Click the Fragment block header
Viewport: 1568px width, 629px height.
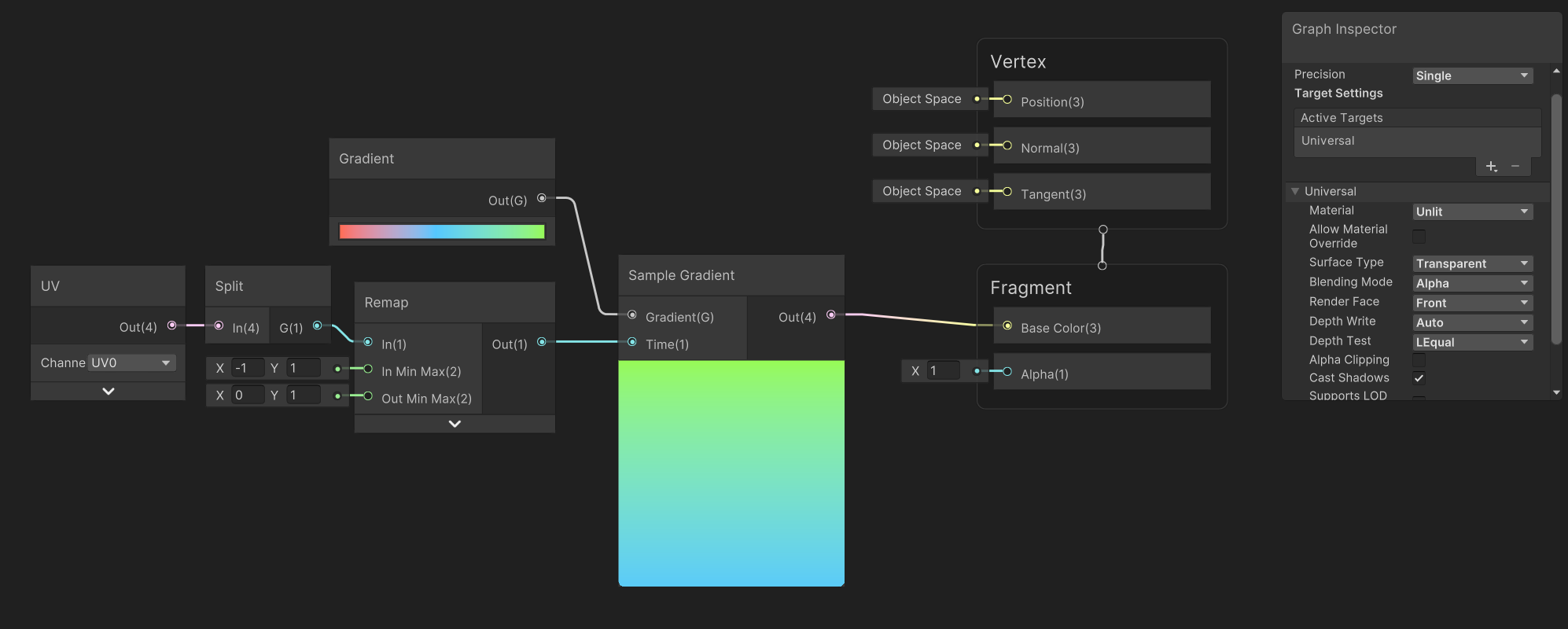point(1031,288)
